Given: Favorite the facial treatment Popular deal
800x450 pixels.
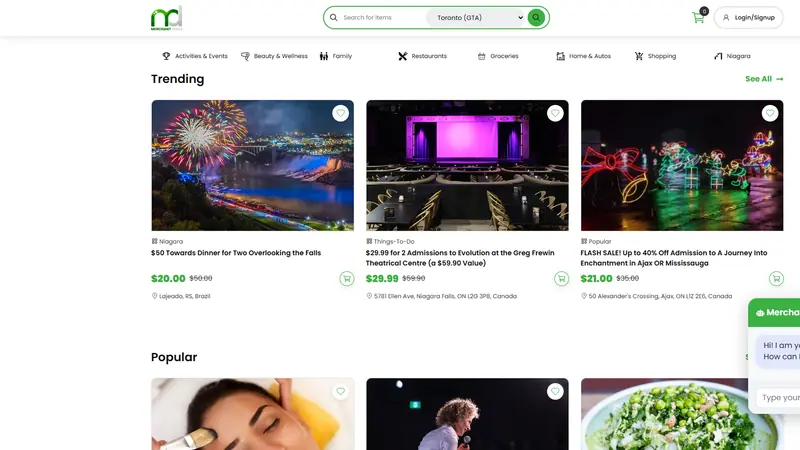Looking at the screenshot, I should click(x=340, y=391).
